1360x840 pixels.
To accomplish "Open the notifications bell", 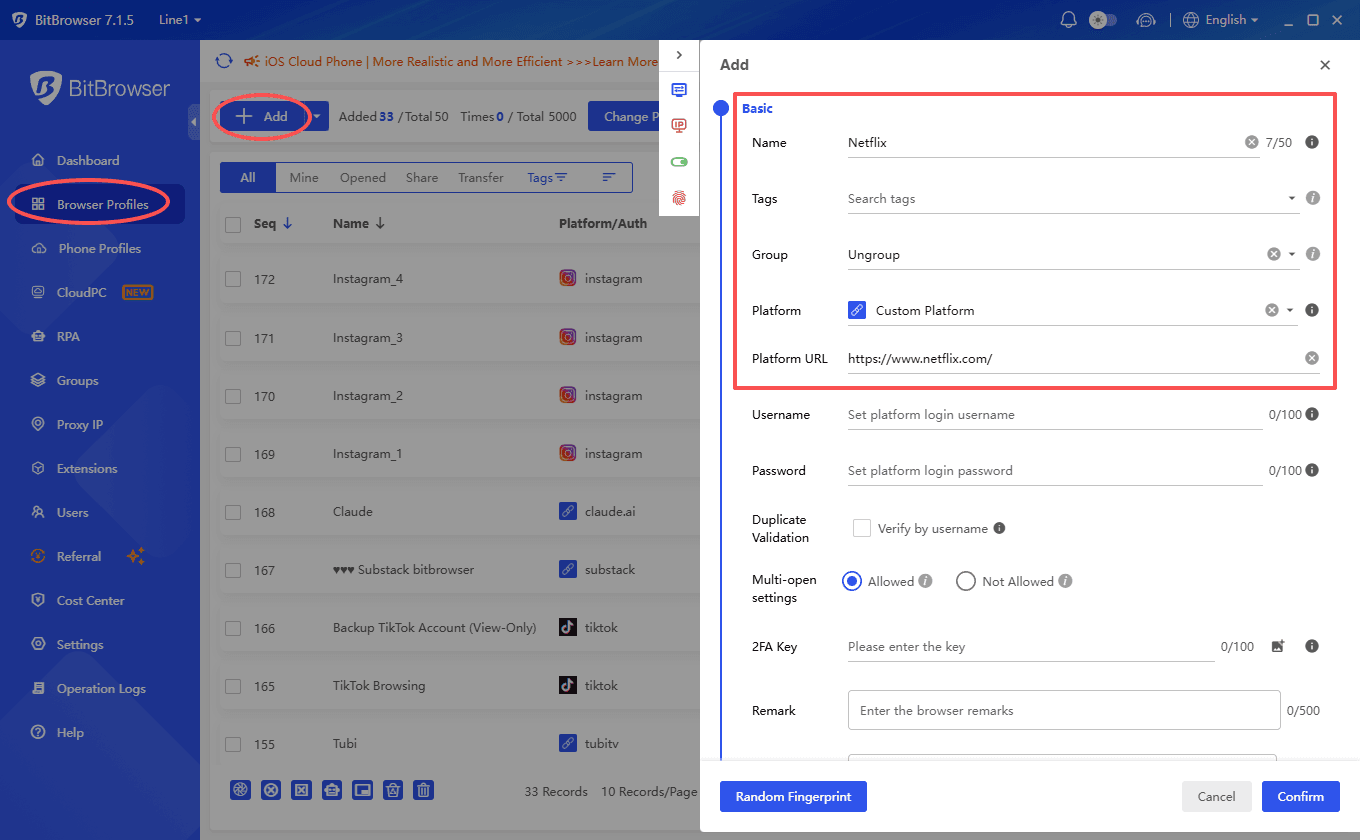I will pos(1069,20).
